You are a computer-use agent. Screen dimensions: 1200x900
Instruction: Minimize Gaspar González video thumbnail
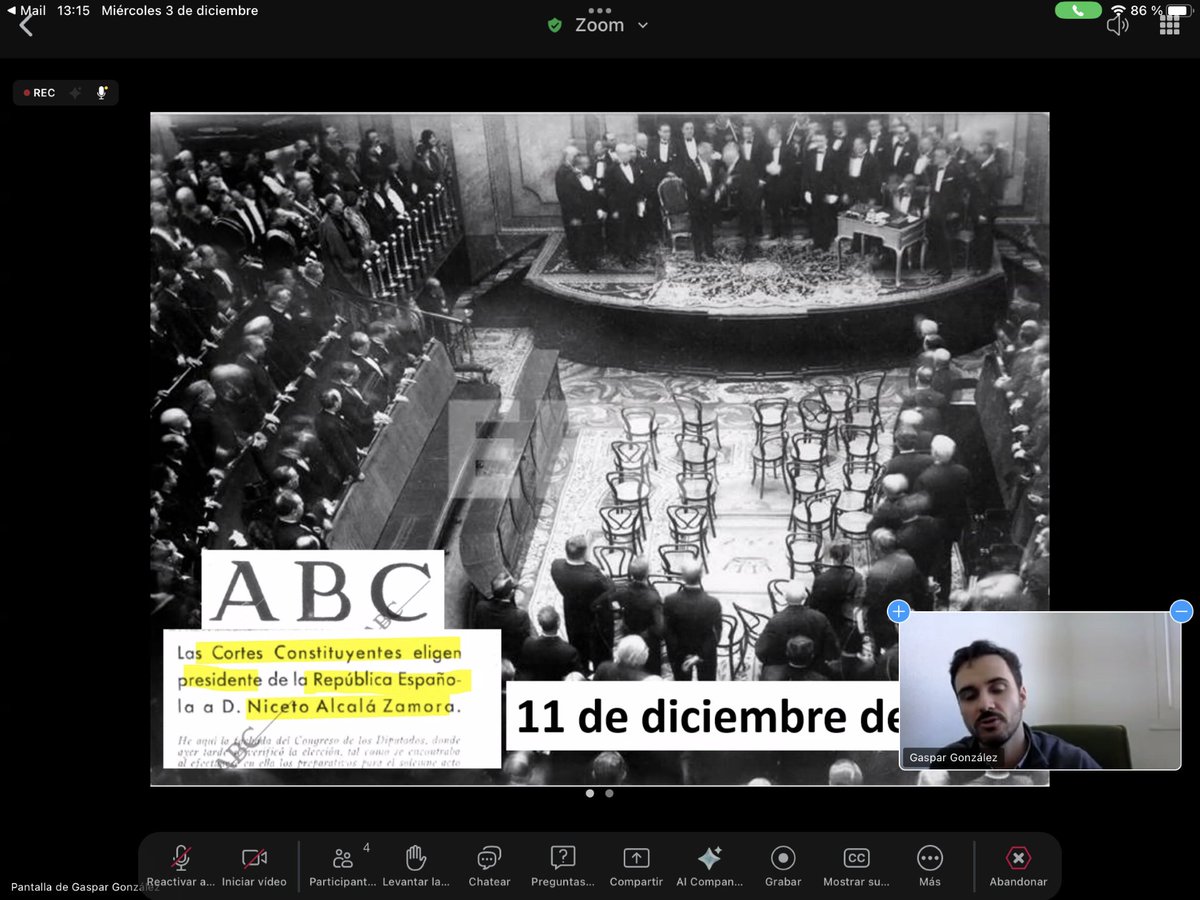click(x=1181, y=611)
